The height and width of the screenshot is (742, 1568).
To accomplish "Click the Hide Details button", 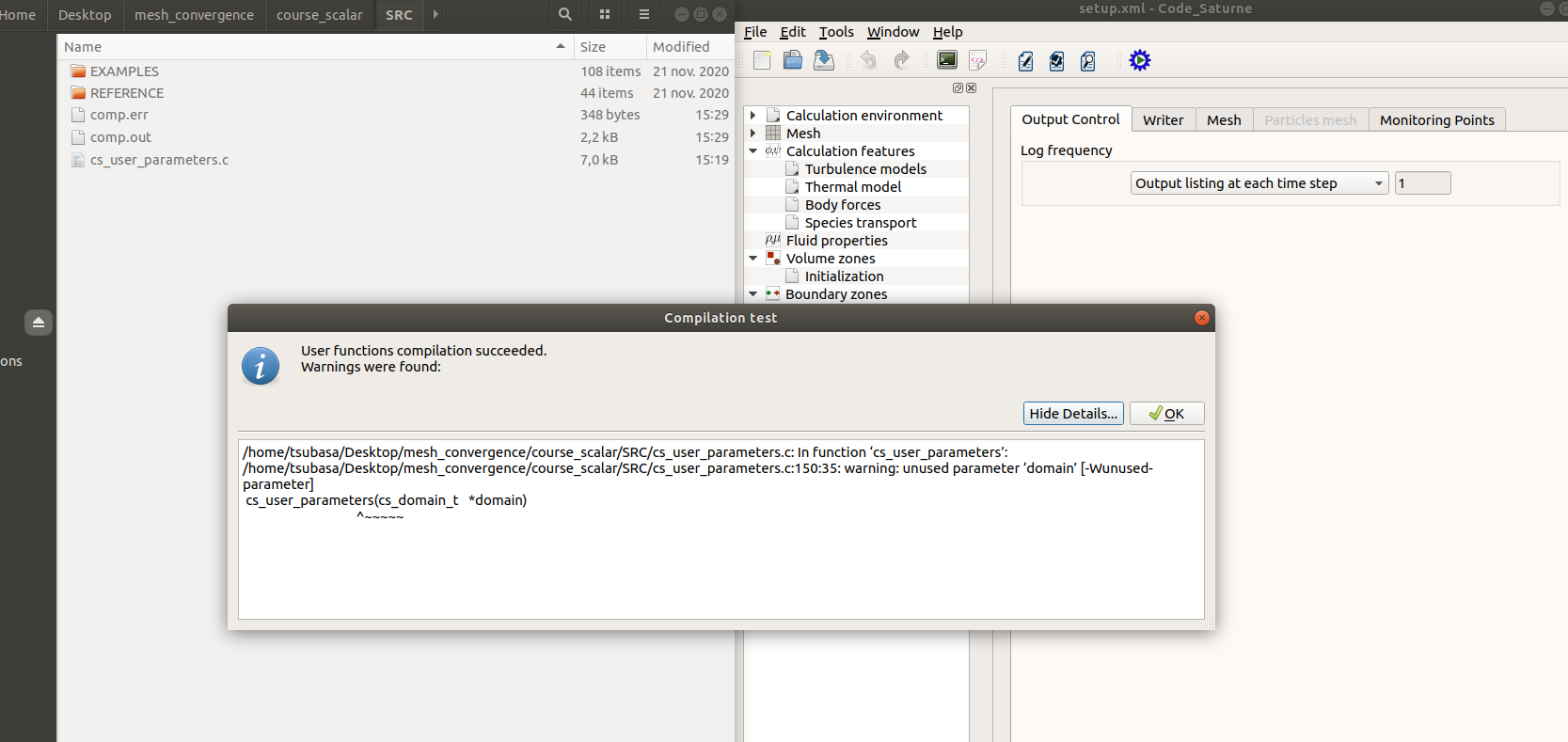I will point(1072,414).
